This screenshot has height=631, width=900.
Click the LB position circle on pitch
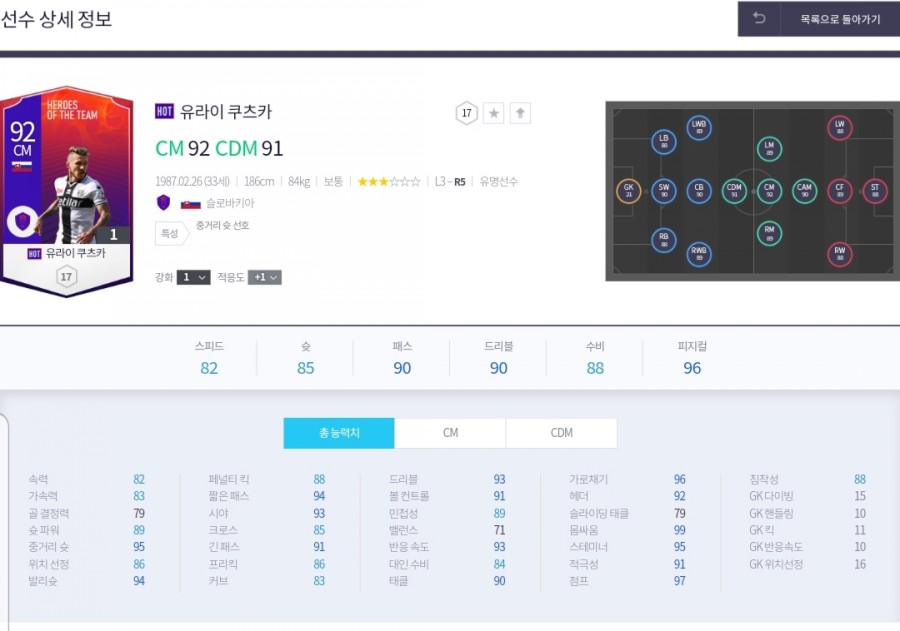pyautogui.click(x=664, y=141)
